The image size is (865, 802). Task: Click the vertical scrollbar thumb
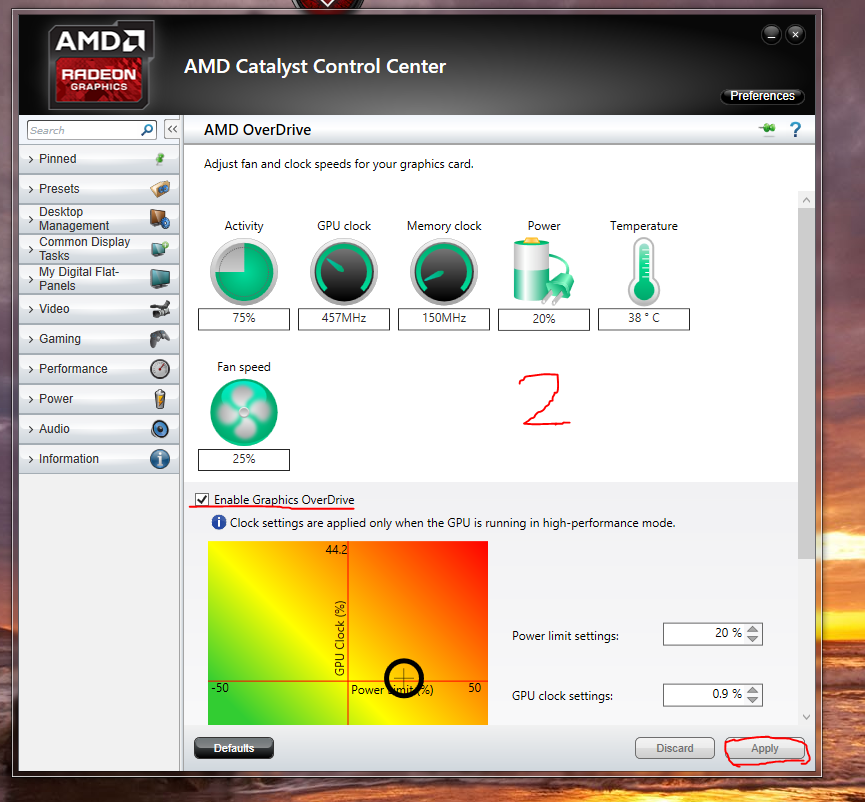click(x=806, y=383)
